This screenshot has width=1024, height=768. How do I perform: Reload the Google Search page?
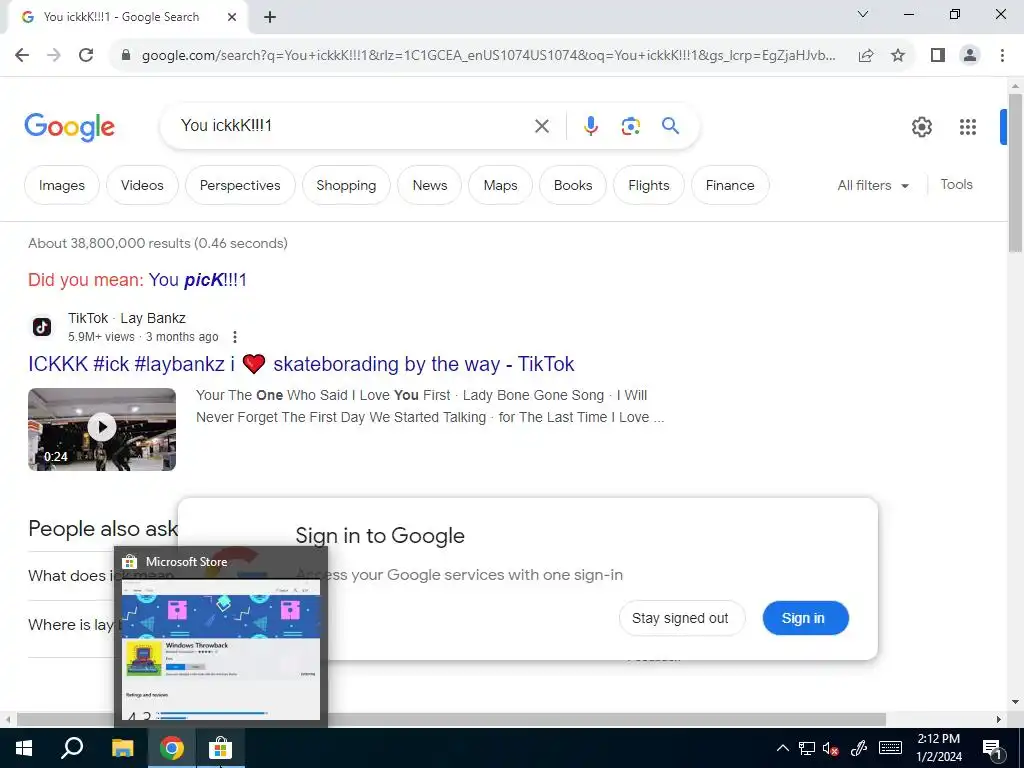86,55
